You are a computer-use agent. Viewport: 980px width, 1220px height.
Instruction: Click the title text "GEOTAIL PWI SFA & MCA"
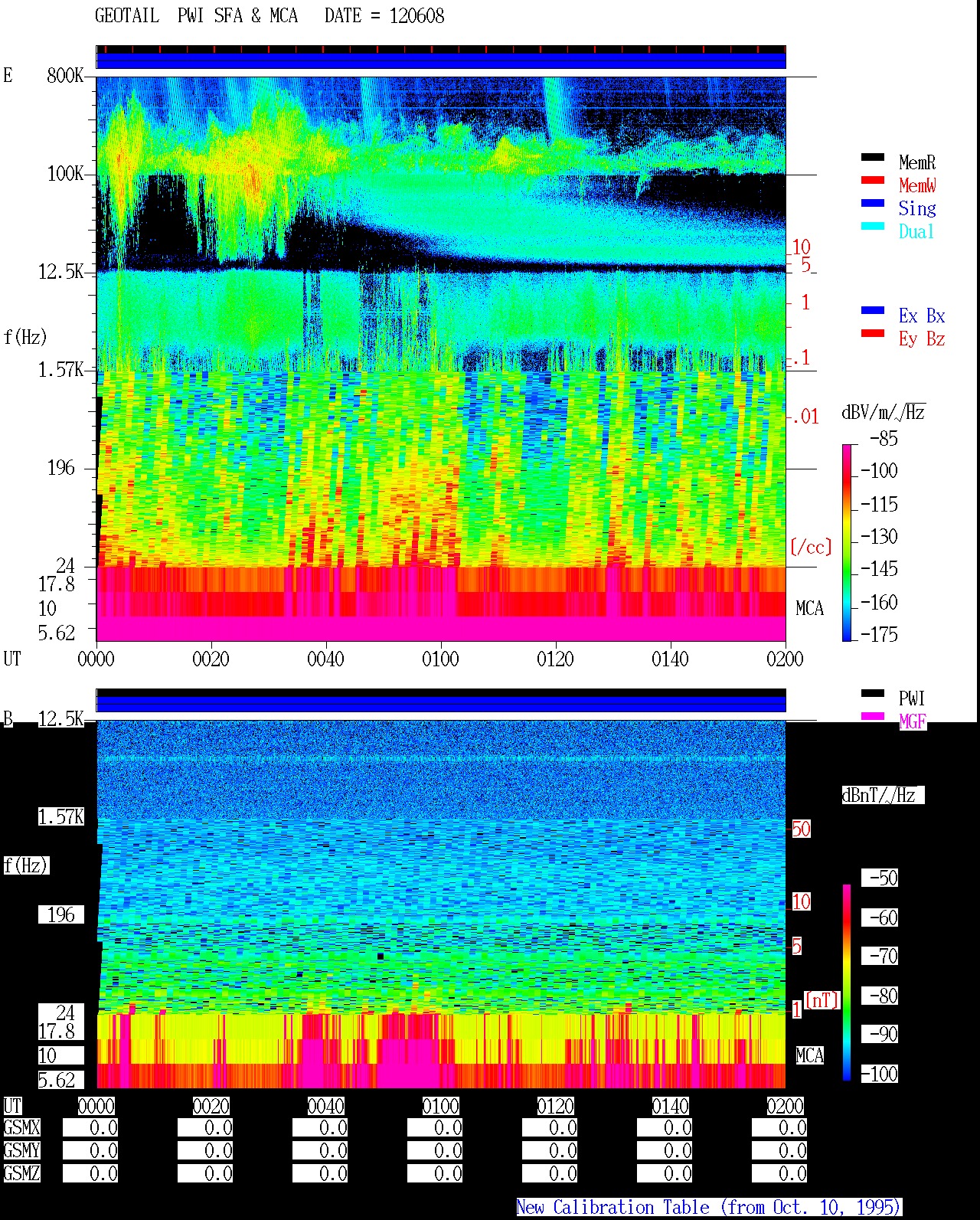[196, 15]
